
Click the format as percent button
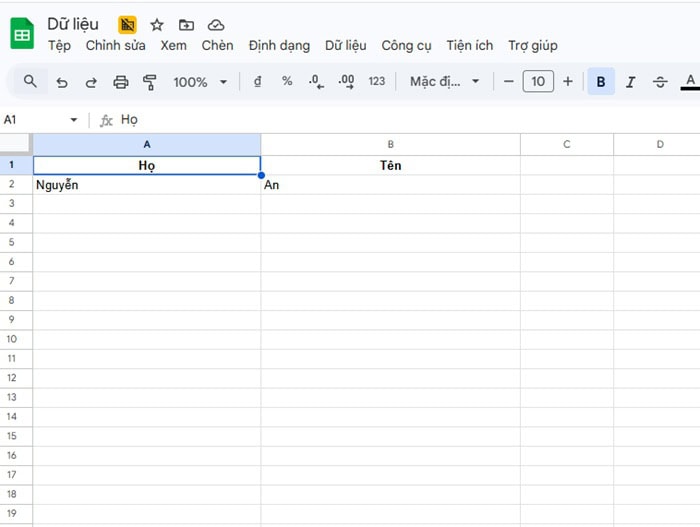tap(287, 82)
